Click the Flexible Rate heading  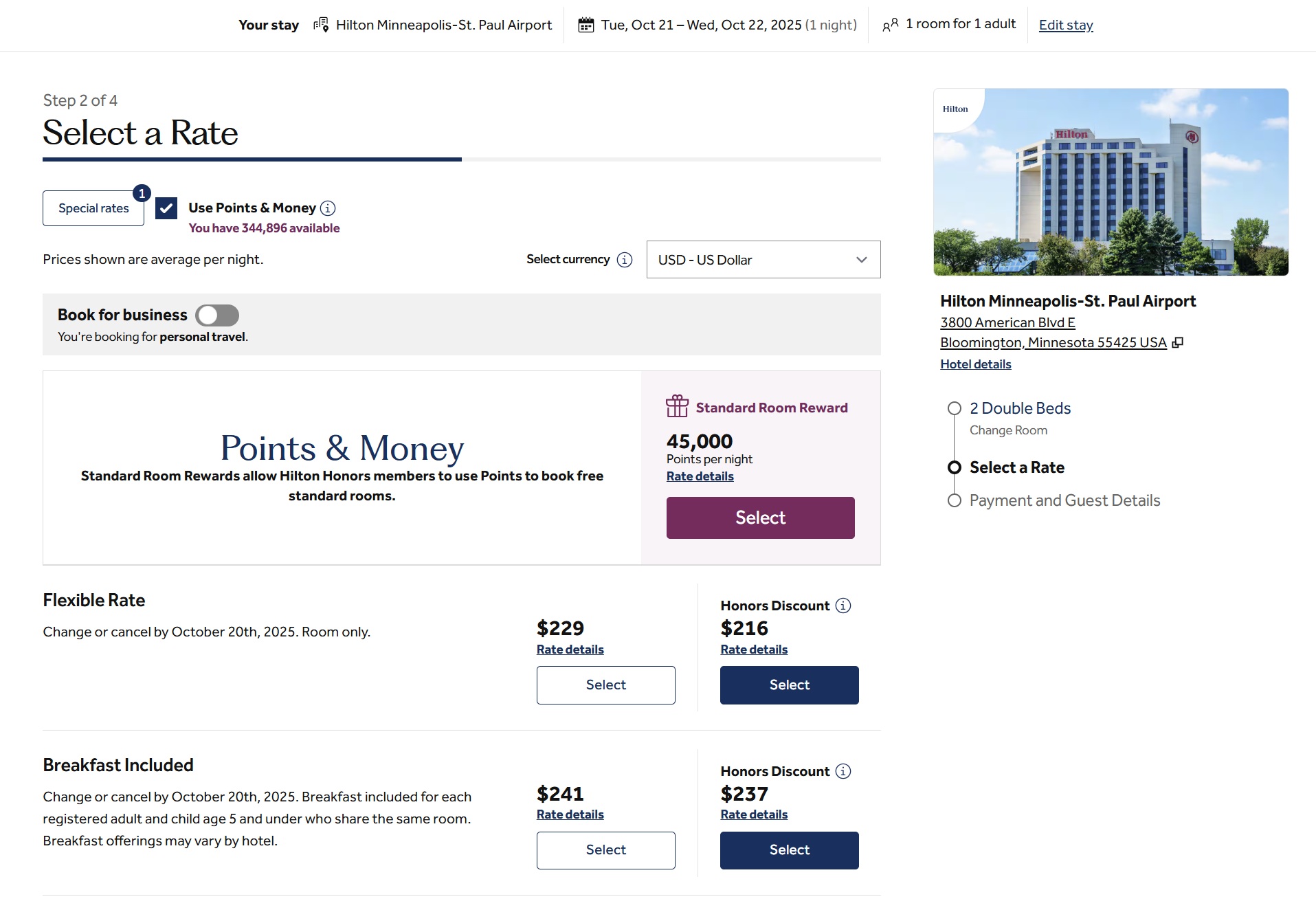point(93,600)
